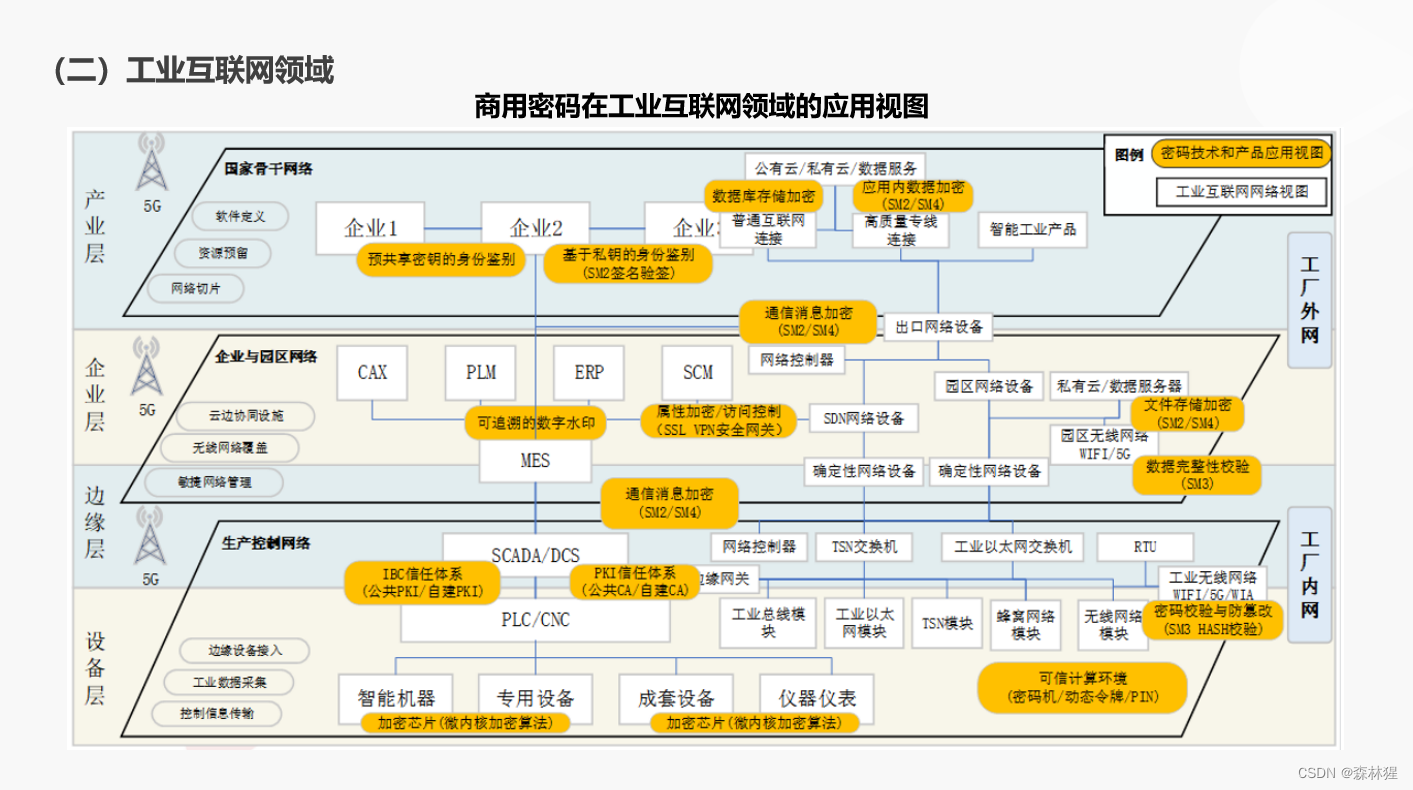Viewport: 1413px width, 790px height.
Task: Select the TSN模块 box
Action: point(947,623)
